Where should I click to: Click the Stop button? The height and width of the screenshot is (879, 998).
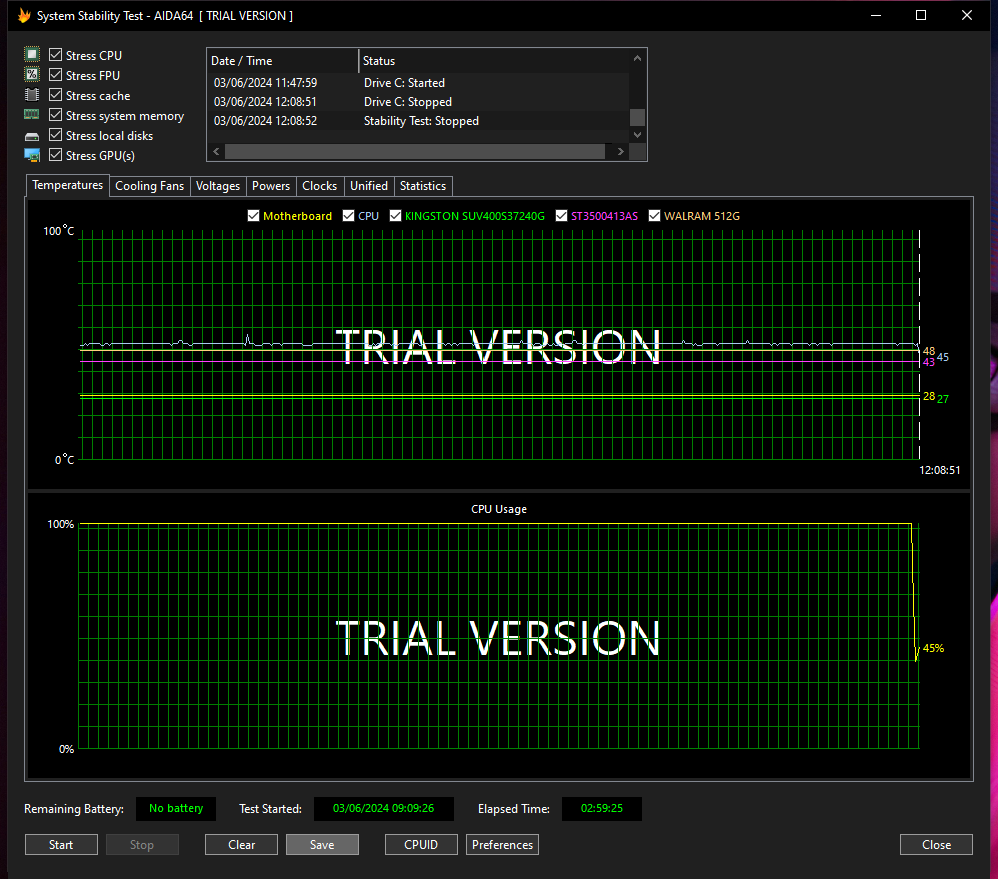(x=142, y=845)
